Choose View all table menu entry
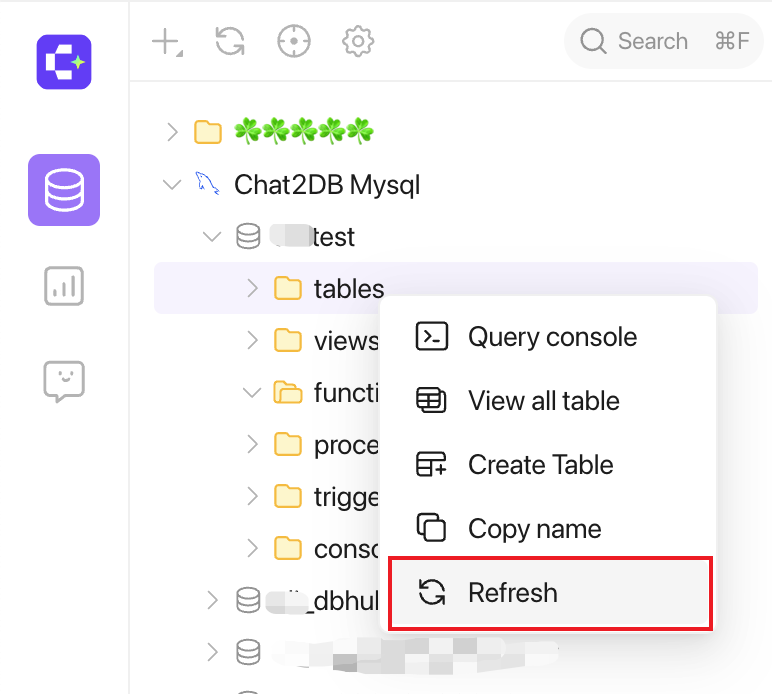Viewport: 772px width, 694px height. point(550,401)
